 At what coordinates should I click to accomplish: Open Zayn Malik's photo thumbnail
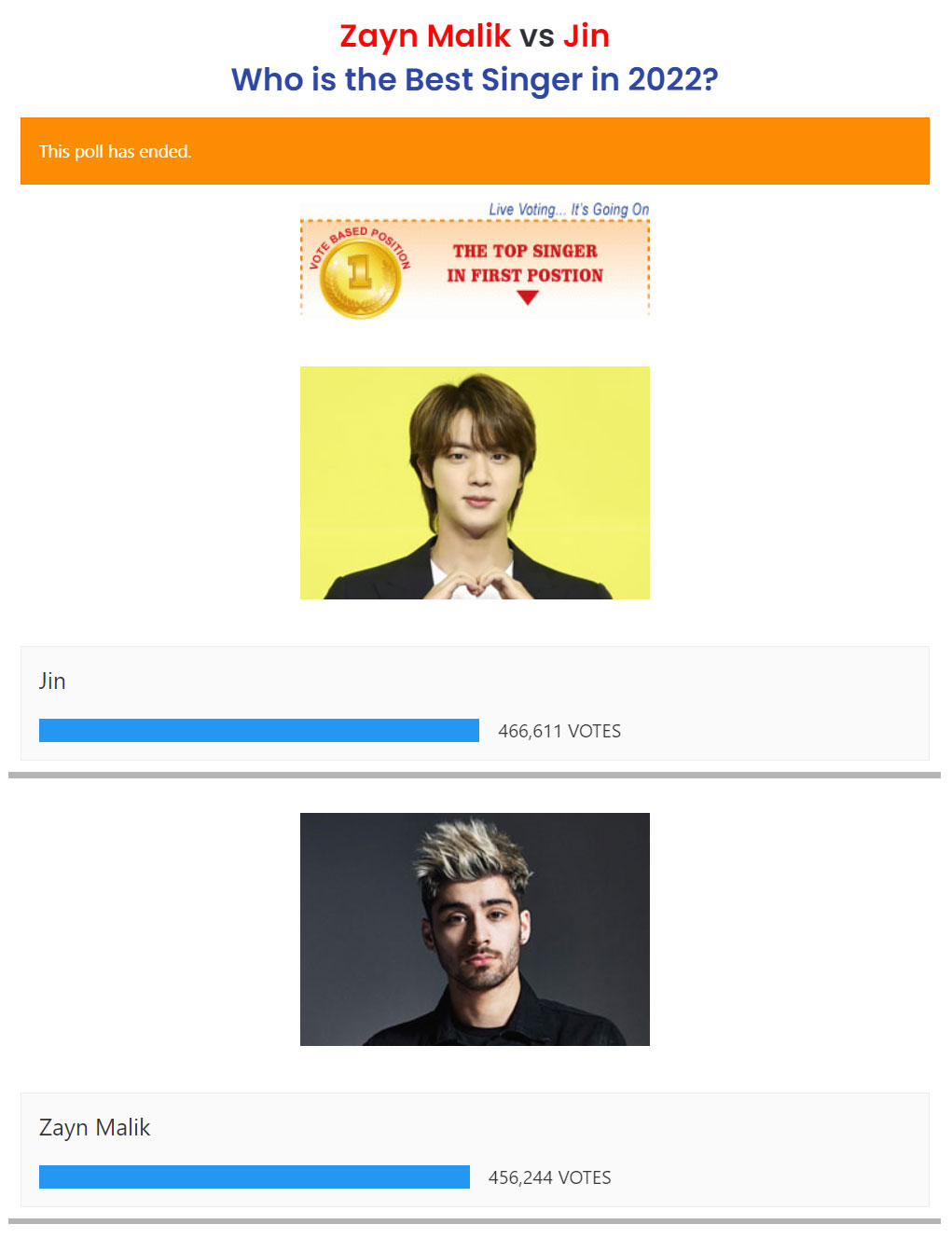pos(475,929)
